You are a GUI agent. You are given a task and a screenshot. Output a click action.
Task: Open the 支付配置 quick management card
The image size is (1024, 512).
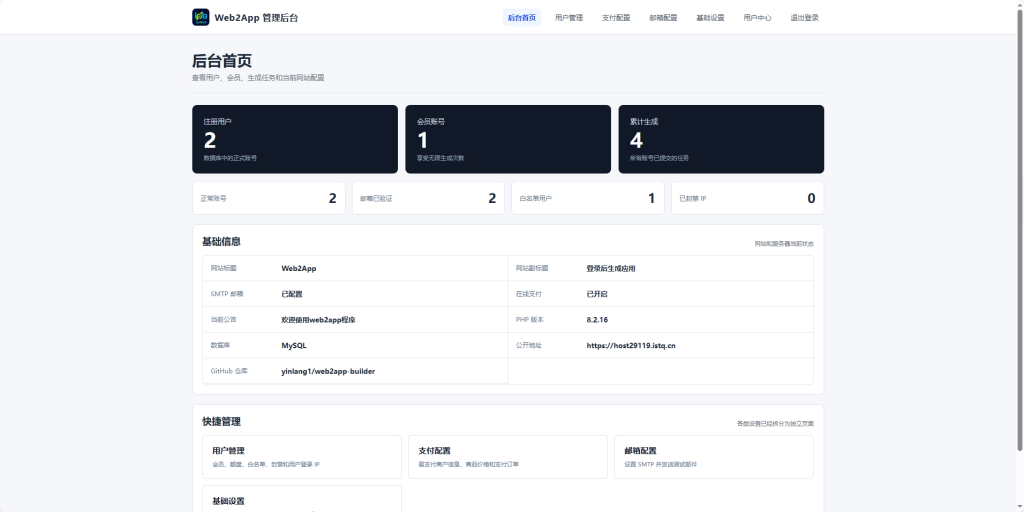tap(508, 456)
